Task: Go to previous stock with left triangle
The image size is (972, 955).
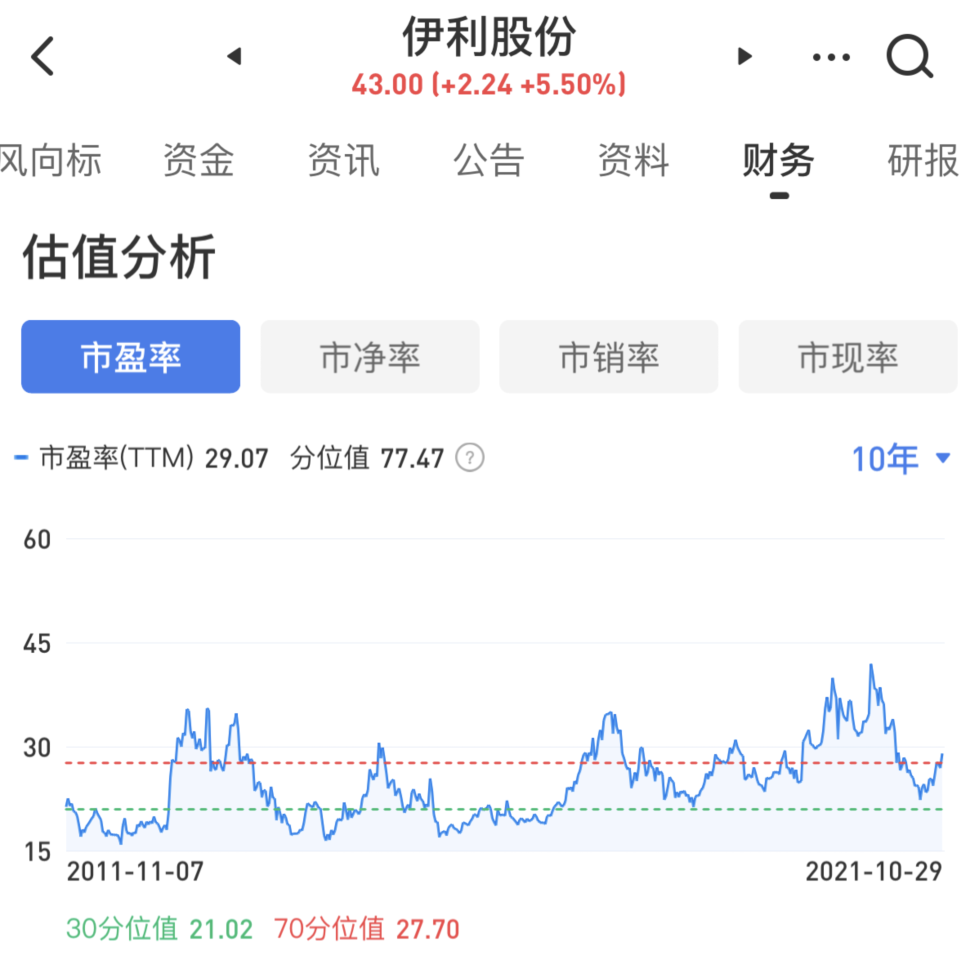Action: coord(234,56)
